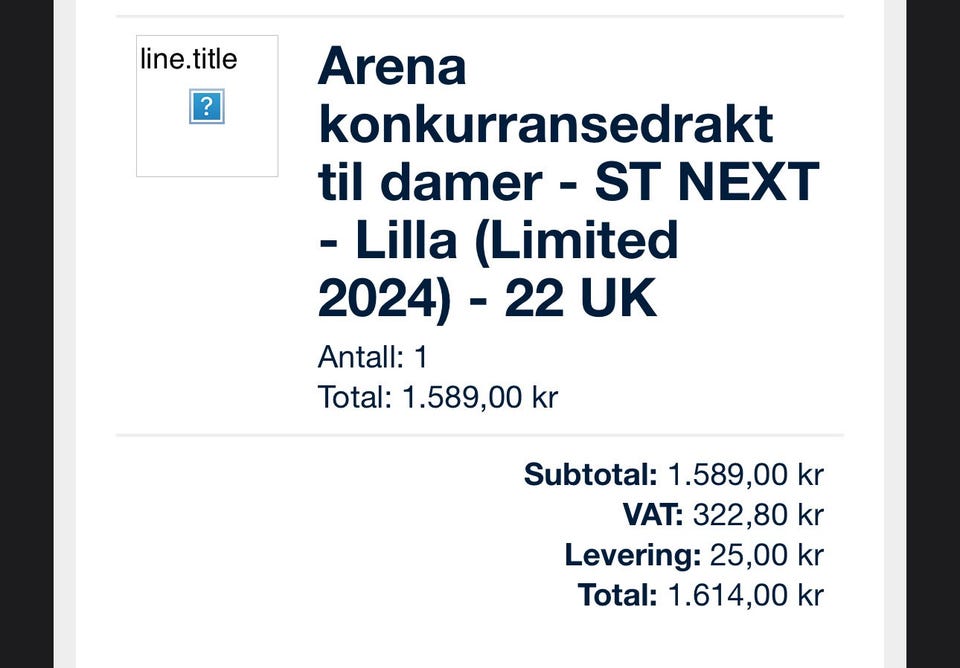The height and width of the screenshot is (668, 960).
Task: Click the word Arena in product title
Action: 392,68
